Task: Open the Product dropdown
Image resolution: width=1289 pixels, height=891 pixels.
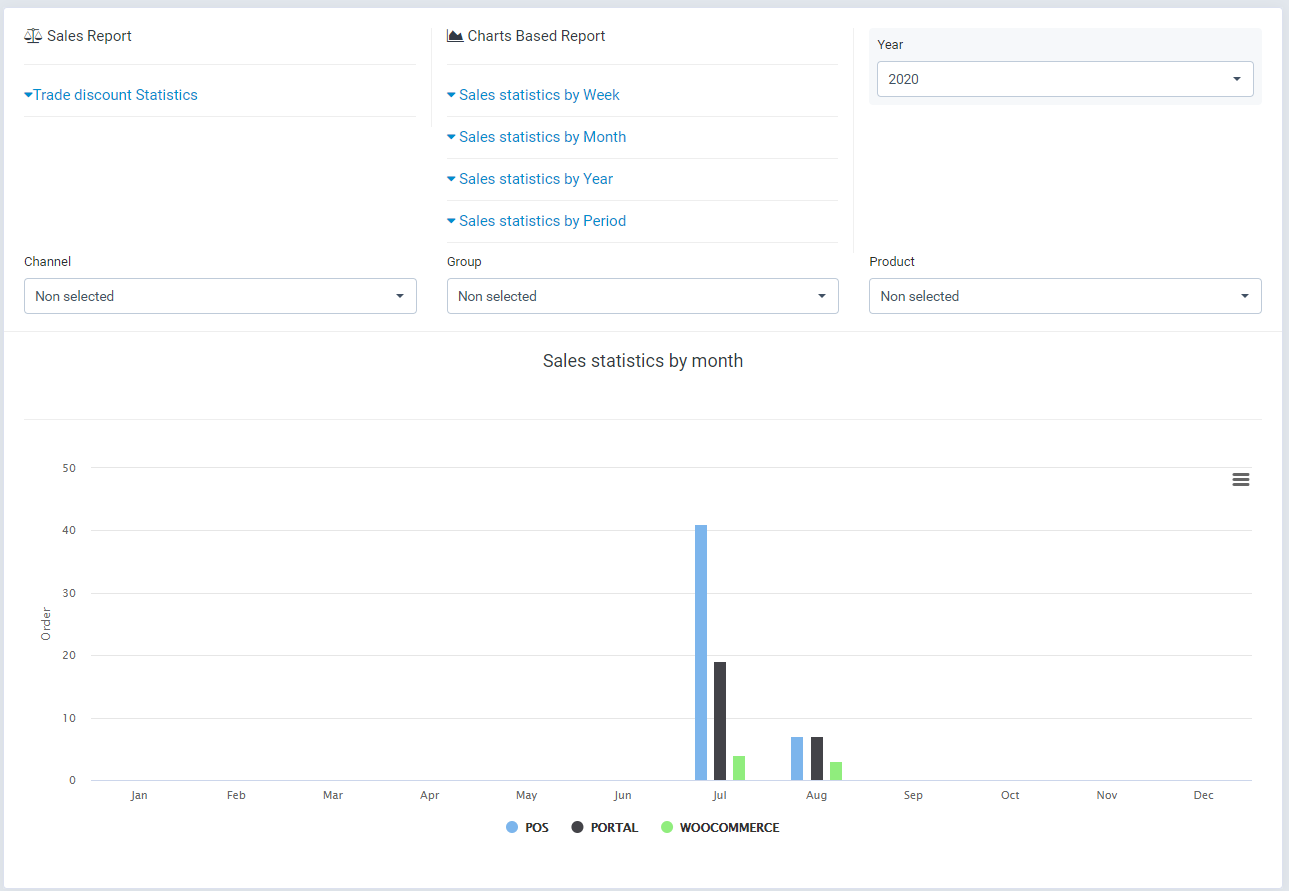Action: (x=1064, y=296)
